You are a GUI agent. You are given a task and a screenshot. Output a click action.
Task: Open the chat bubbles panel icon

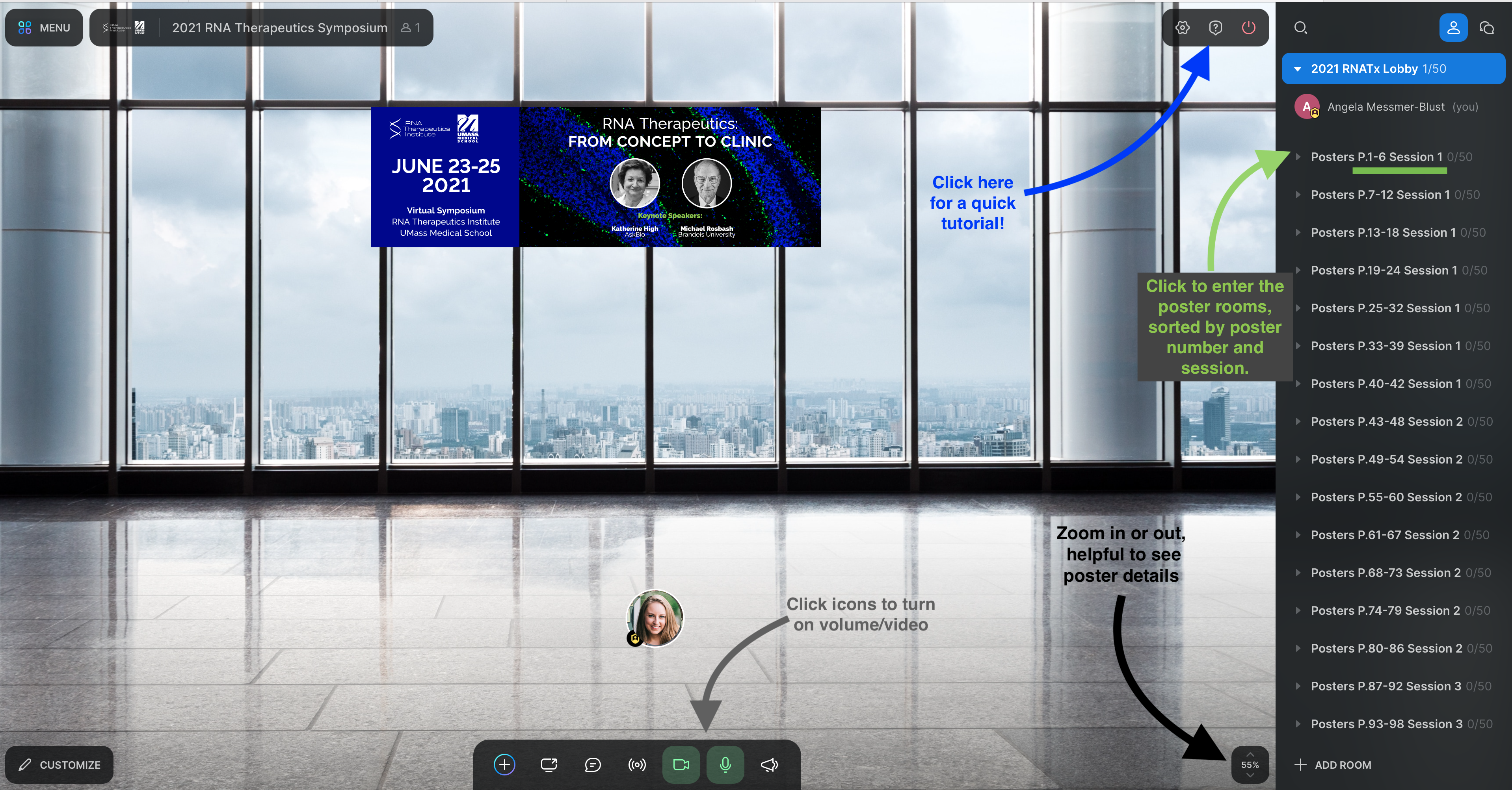(1486, 28)
